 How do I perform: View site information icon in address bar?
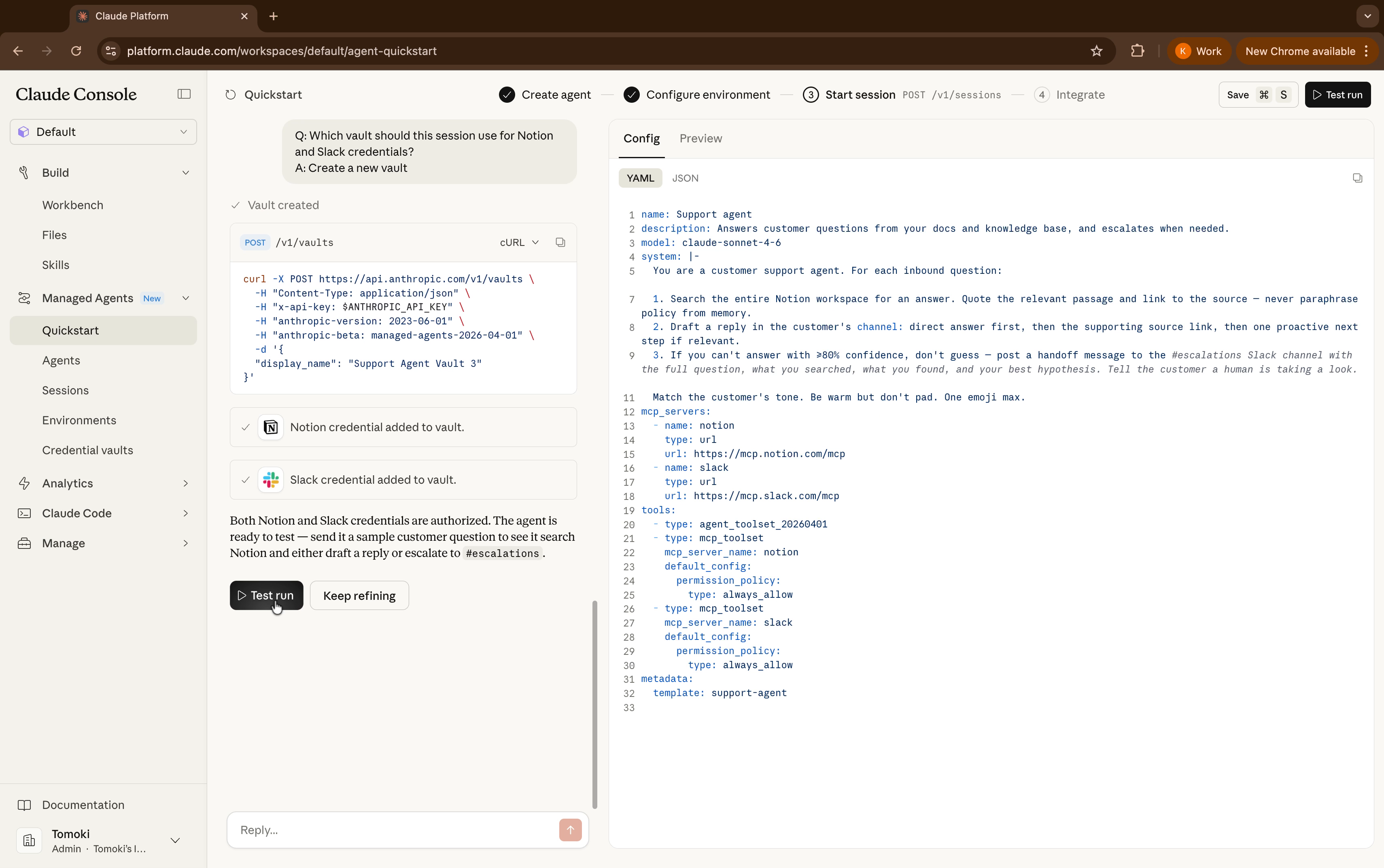pyautogui.click(x=111, y=51)
